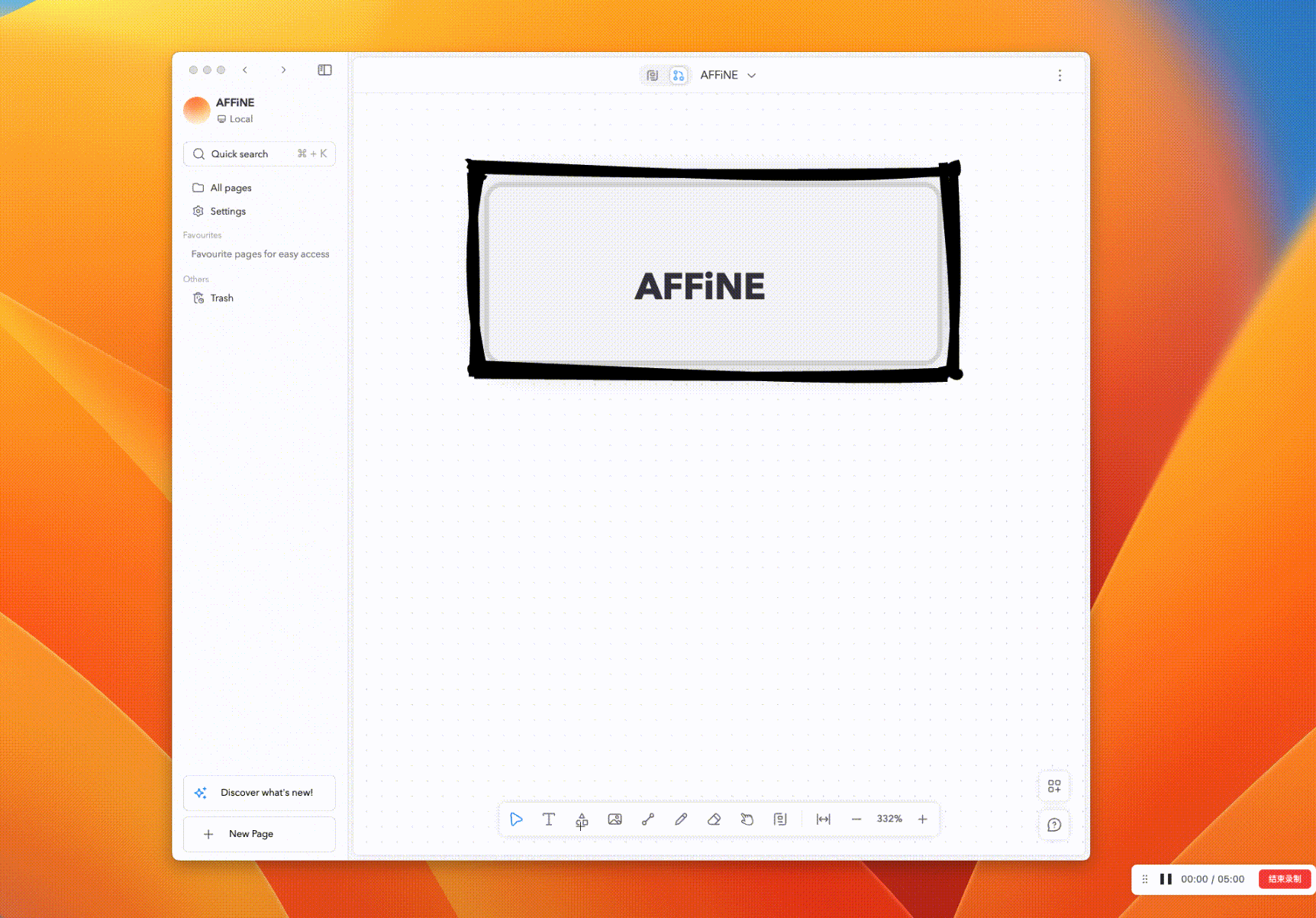Viewport: 1316px width, 918px height.
Task: Click Discover what's new button
Action: coord(260,793)
